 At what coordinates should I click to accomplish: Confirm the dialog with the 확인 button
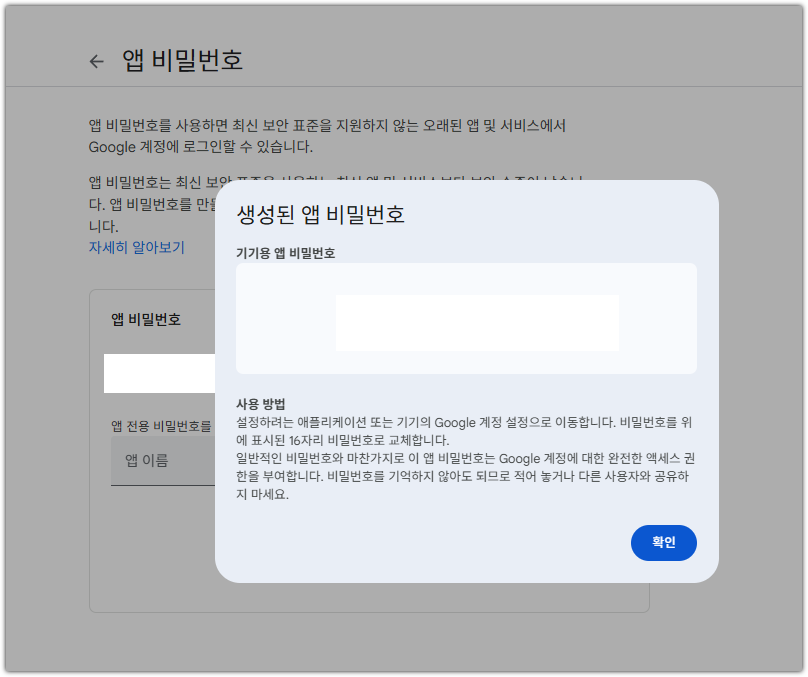pos(663,543)
